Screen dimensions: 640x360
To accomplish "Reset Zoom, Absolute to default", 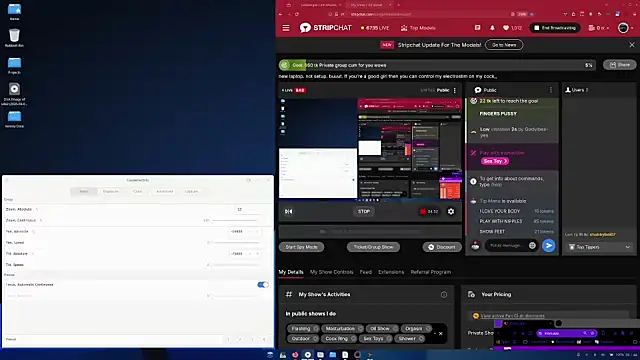I will coord(37,209).
